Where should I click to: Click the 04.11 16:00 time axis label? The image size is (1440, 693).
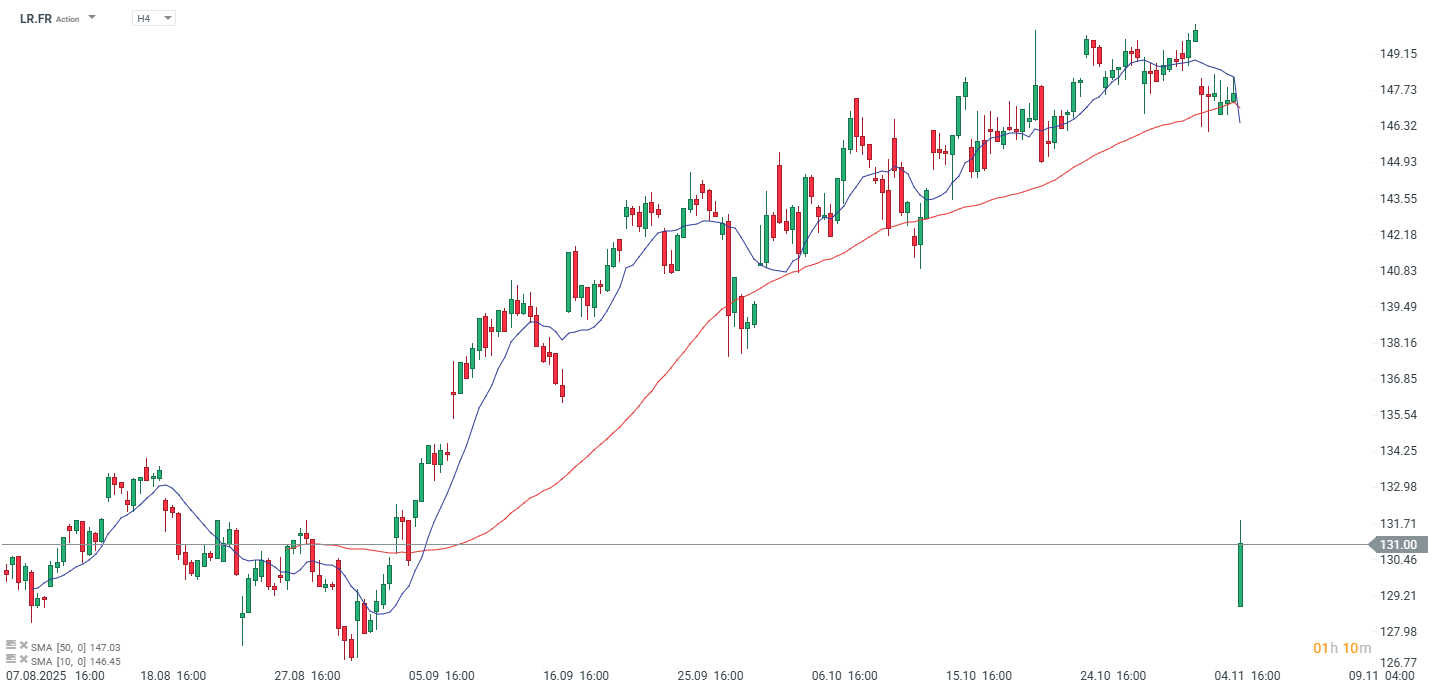coord(1247,676)
